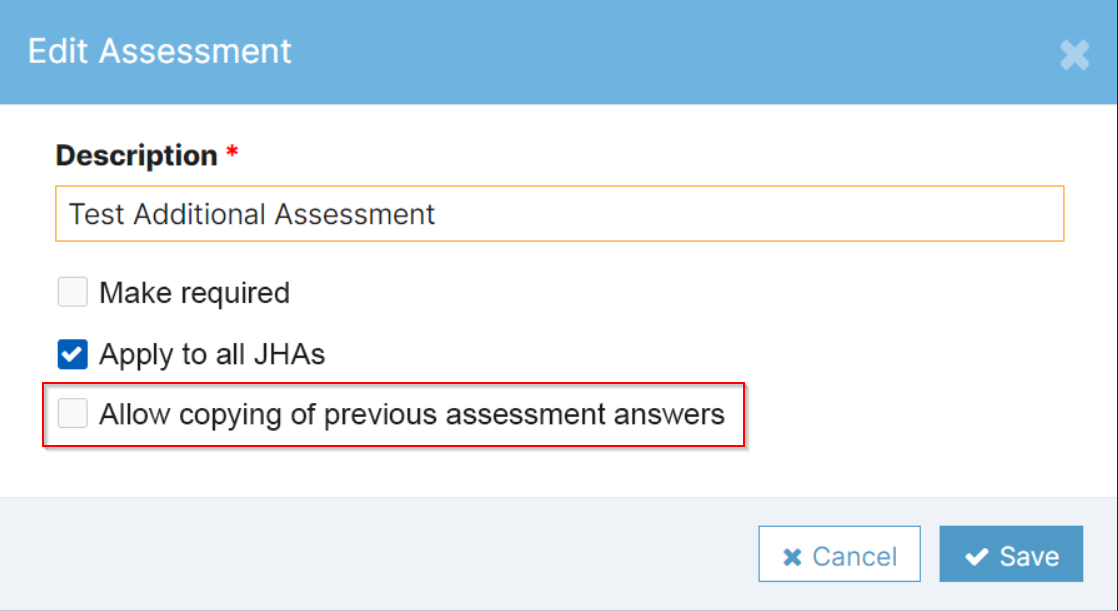Click the checkmark icon on the Save button
The height and width of the screenshot is (611, 1118).
pyautogui.click(x=977, y=554)
